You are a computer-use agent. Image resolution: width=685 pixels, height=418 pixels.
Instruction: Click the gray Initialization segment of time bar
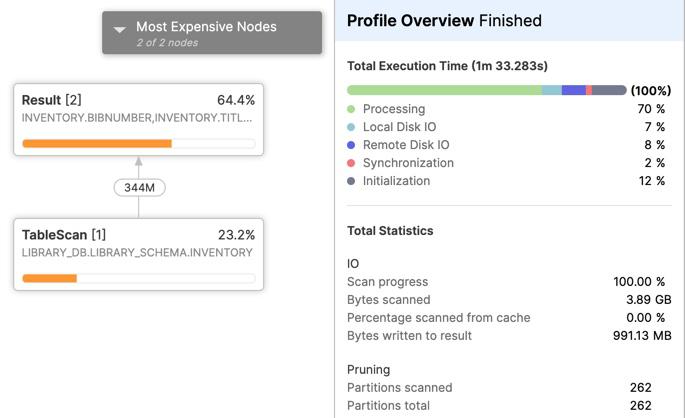[609, 90]
